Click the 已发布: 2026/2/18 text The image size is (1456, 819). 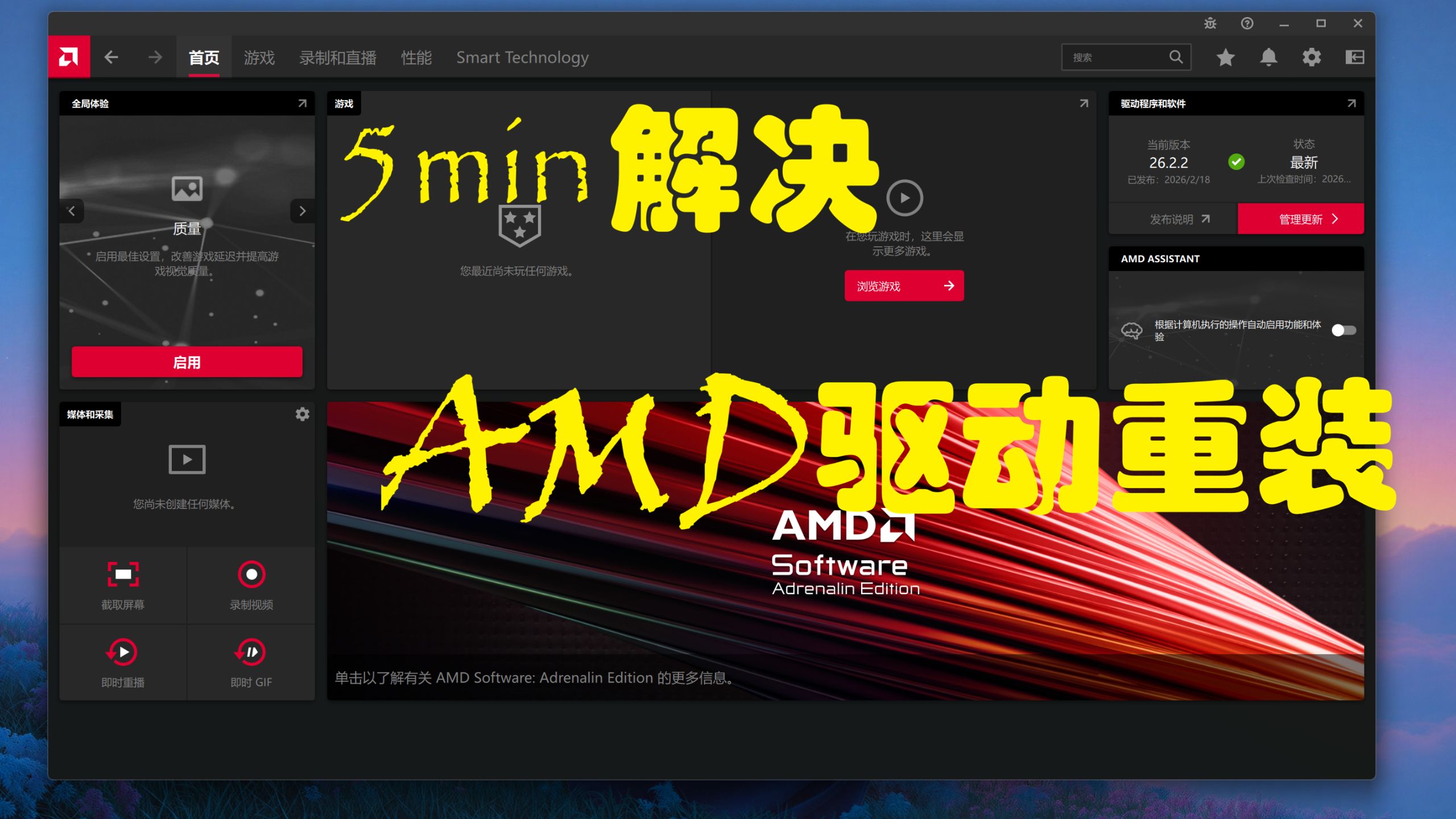[x=1168, y=180]
